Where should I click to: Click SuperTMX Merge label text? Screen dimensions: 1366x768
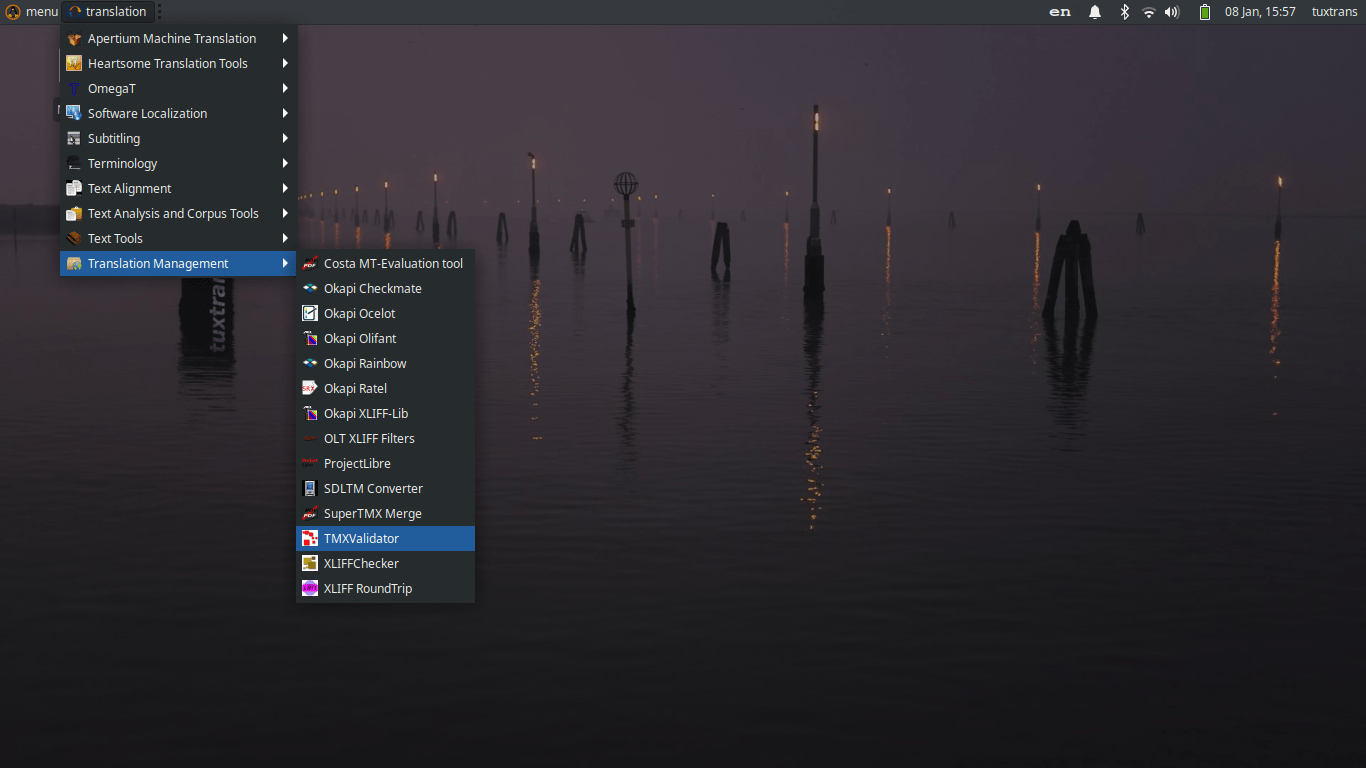coord(373,514)
